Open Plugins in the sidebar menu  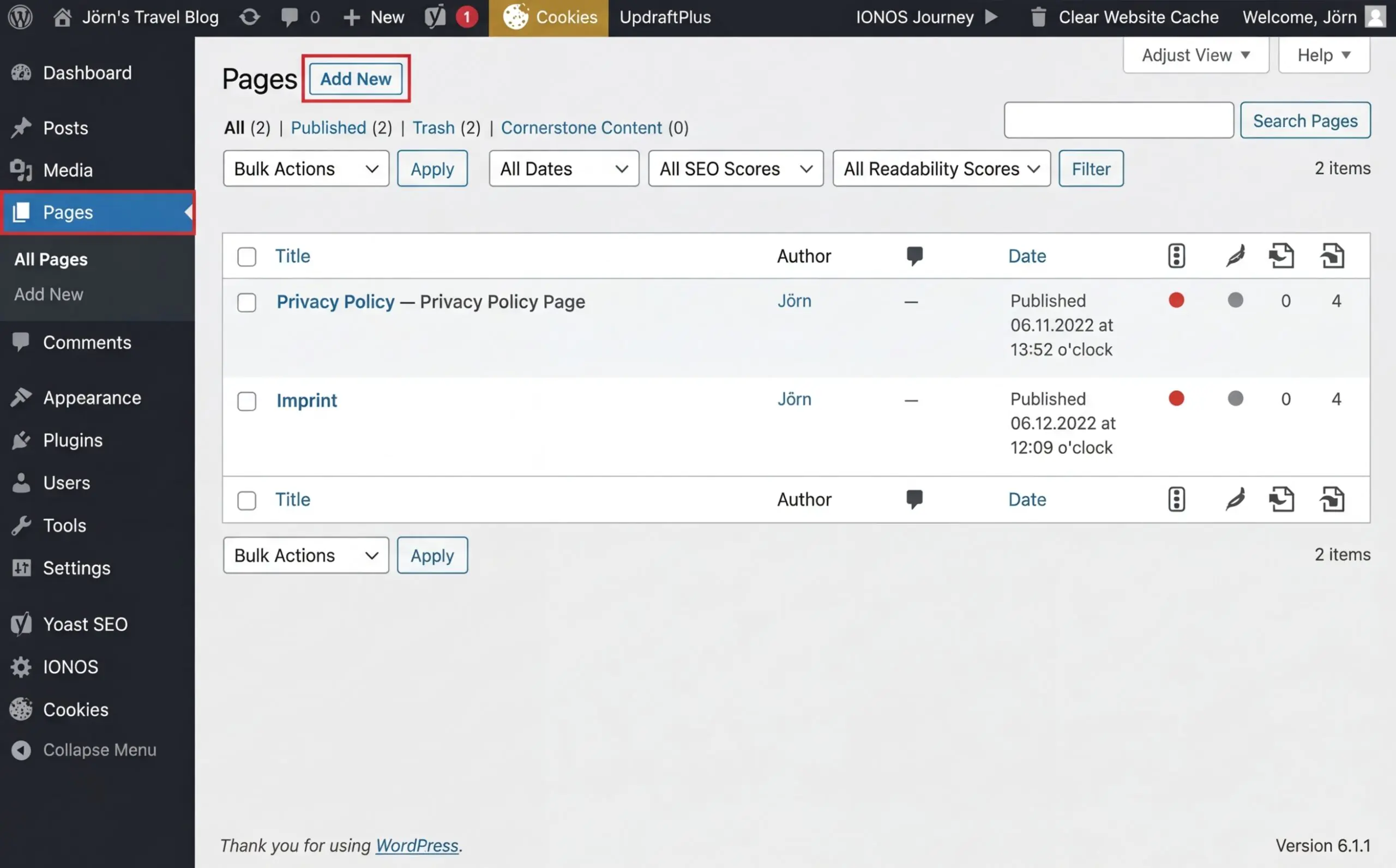[x=73, y=441]
